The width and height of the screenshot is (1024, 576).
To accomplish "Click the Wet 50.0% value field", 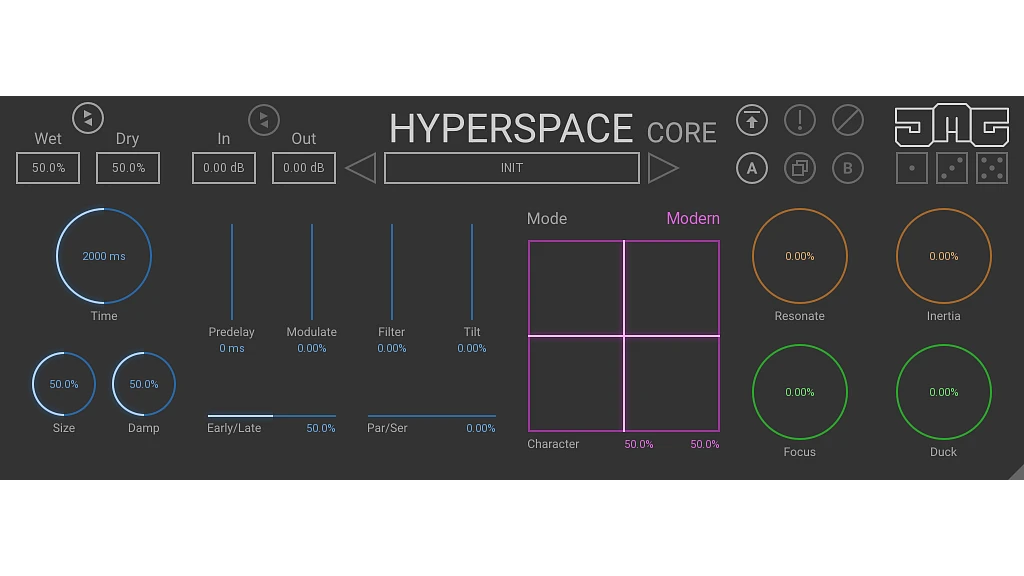I will pos(48,168).
